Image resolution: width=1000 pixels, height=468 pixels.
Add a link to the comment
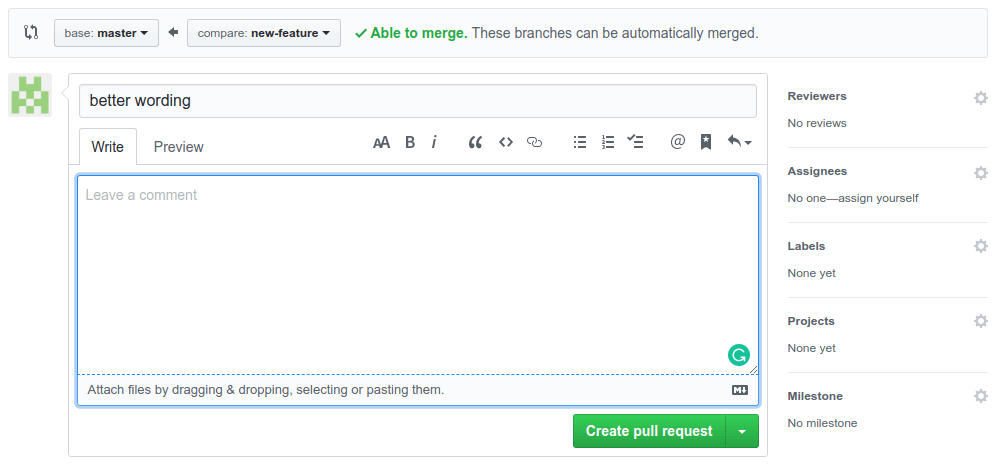click(x=534, y=142)
